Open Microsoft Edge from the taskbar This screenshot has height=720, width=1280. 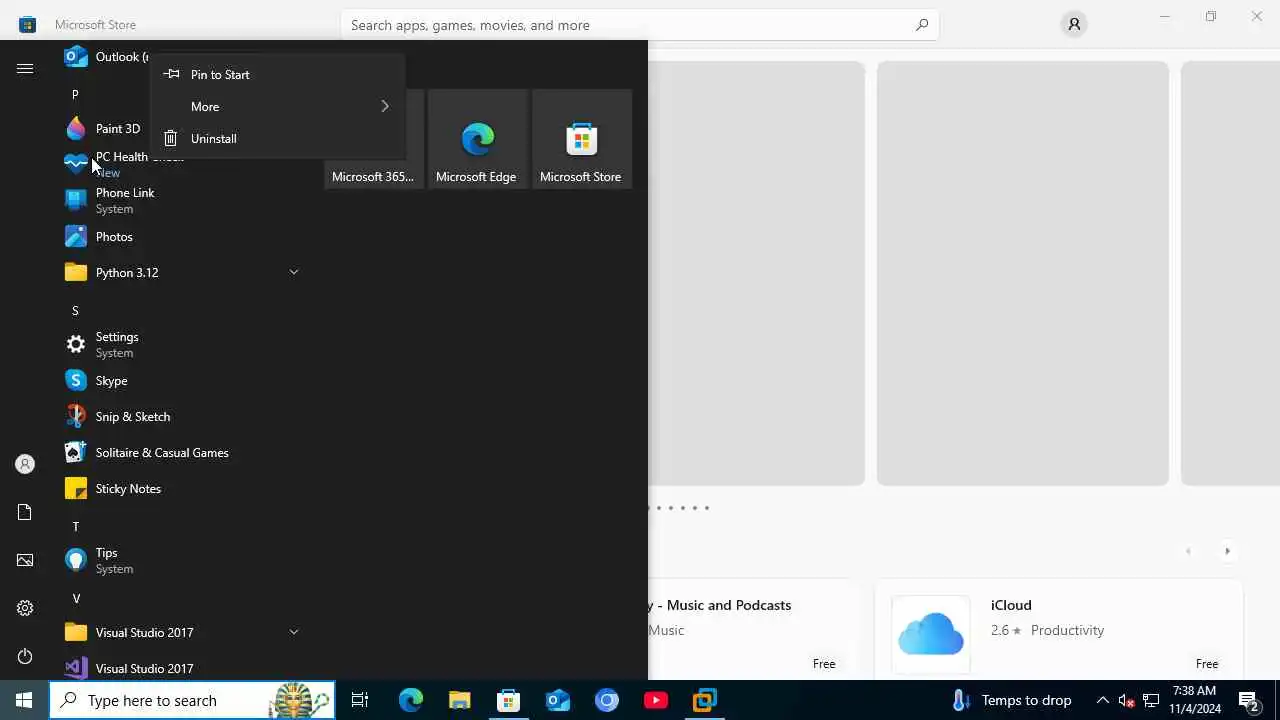[411, 700]
